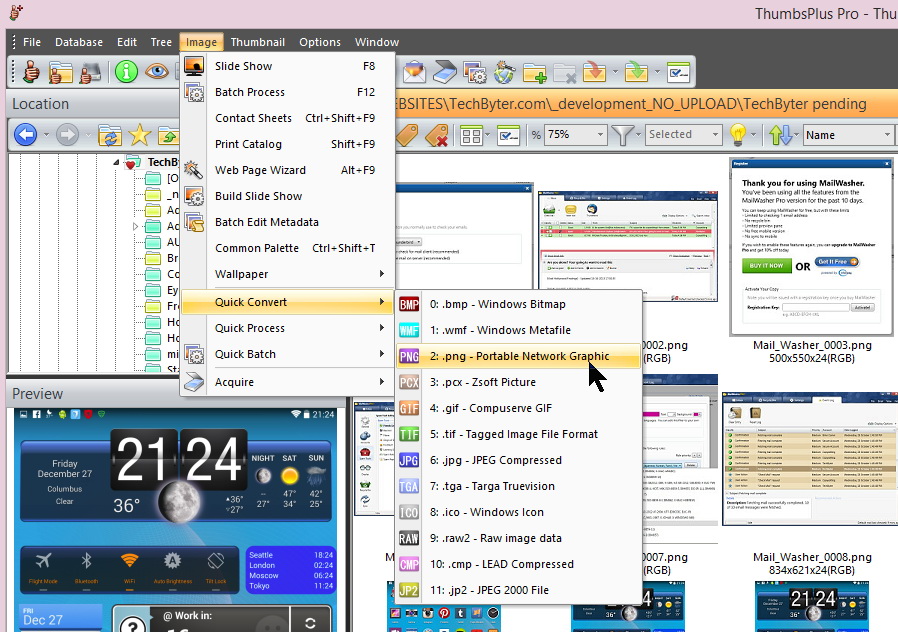Select 5: .tif Tagged Image File Format

point(518,434)
